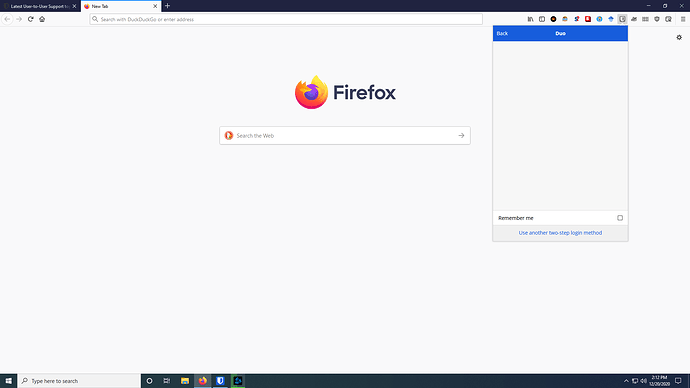
Task: Click the Search the Web field
Action: coord(345,135)
